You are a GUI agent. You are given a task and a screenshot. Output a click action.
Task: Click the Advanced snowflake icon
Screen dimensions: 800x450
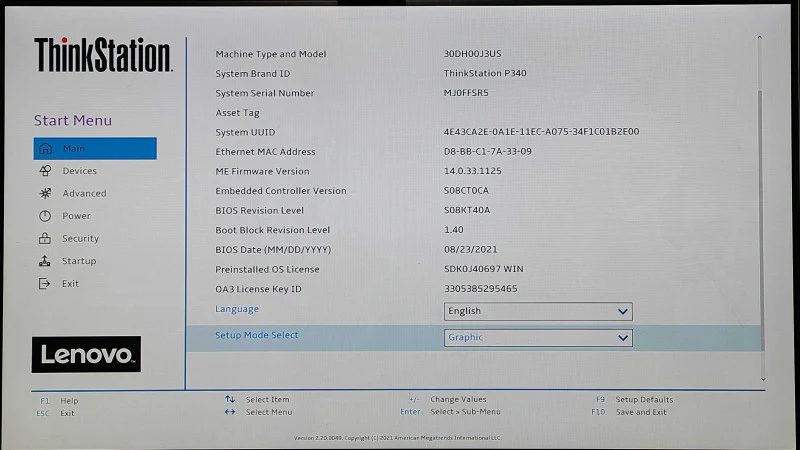(x=45, y=193)
